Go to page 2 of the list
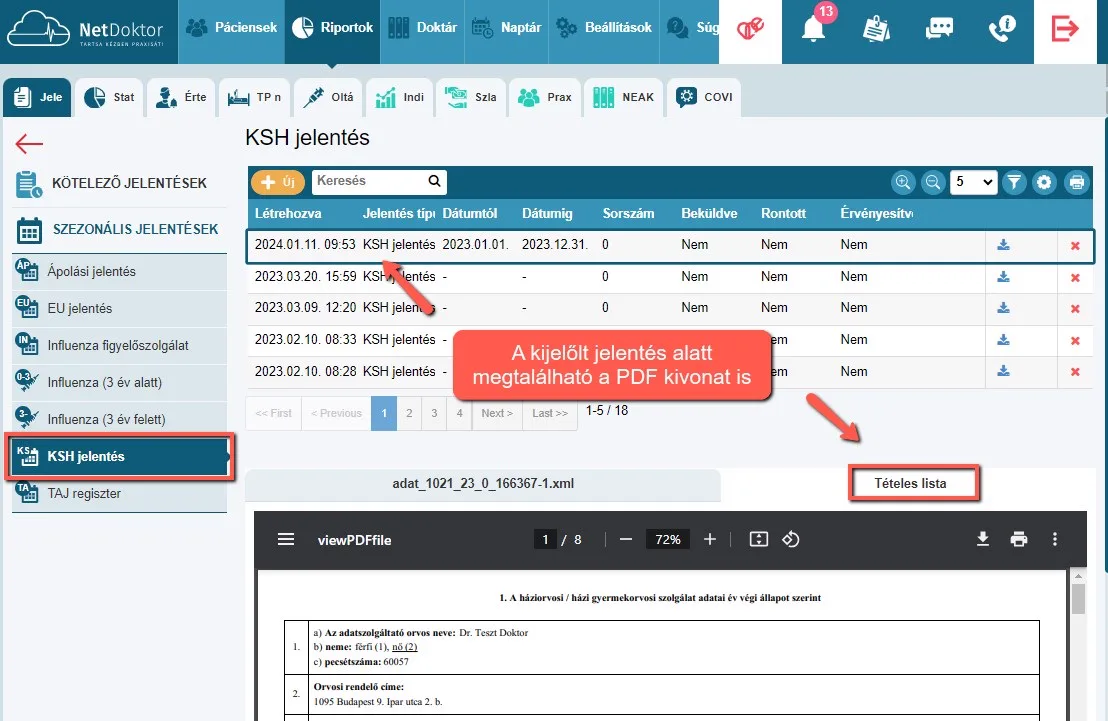This screenshot has width=1108, height=721. point(409,414)
